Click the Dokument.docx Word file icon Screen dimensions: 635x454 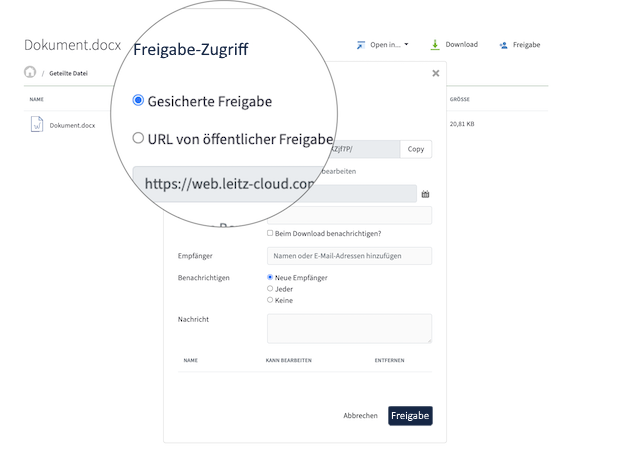coord(37,124)
